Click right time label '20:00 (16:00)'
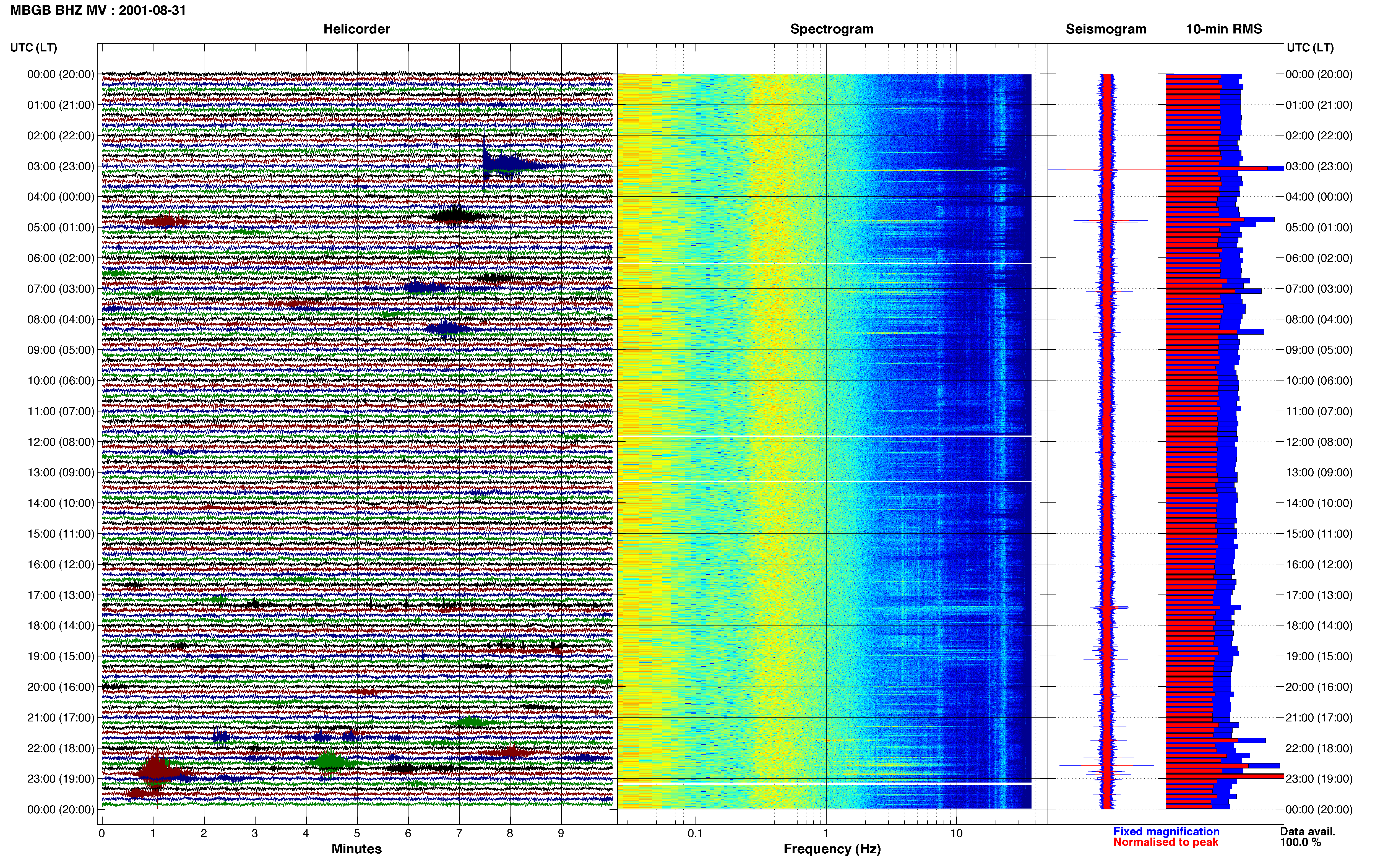 [1319, 687]
